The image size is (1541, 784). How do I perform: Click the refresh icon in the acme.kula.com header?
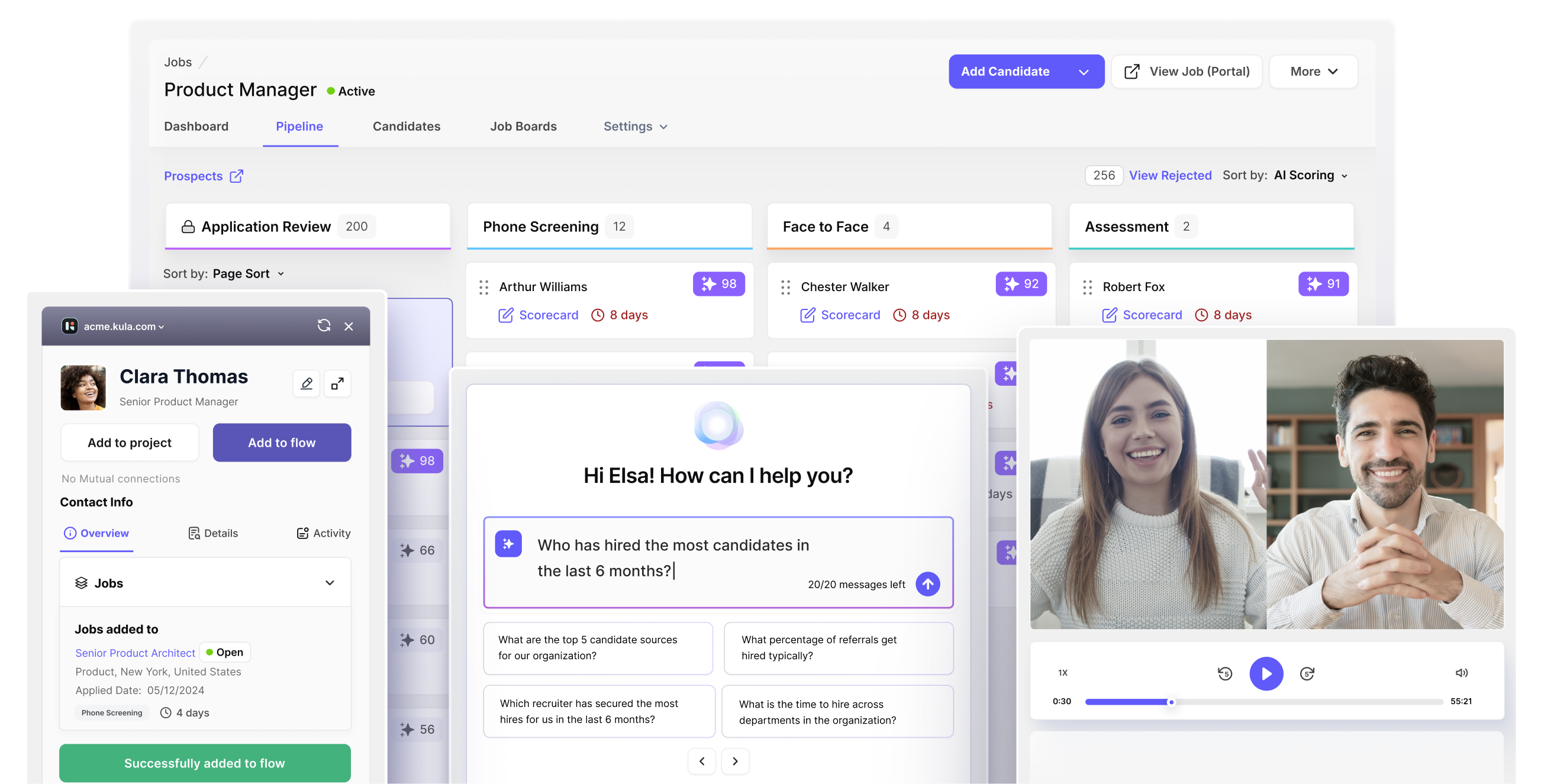point(324,325)
